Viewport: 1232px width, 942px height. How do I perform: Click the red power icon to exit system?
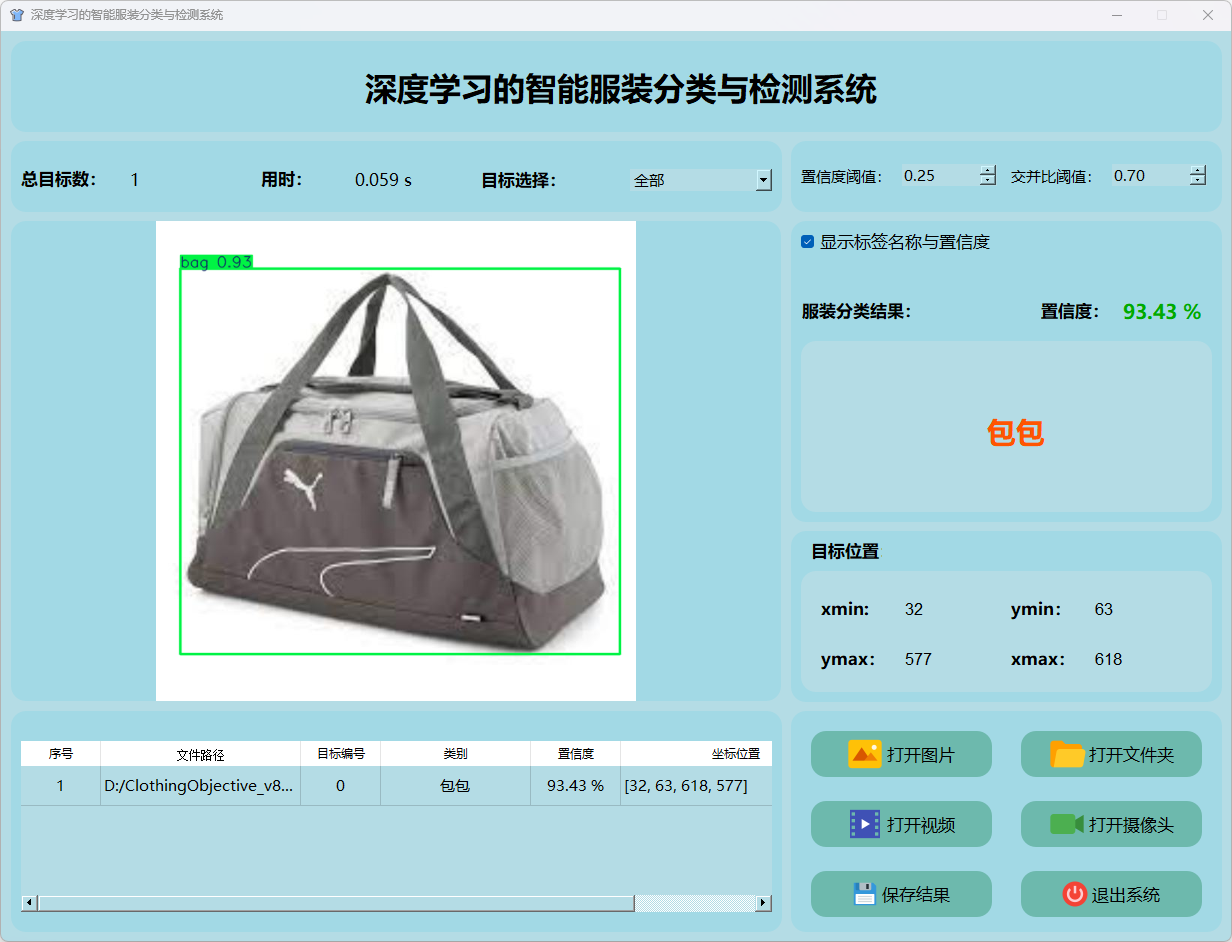pos(1074,894)
